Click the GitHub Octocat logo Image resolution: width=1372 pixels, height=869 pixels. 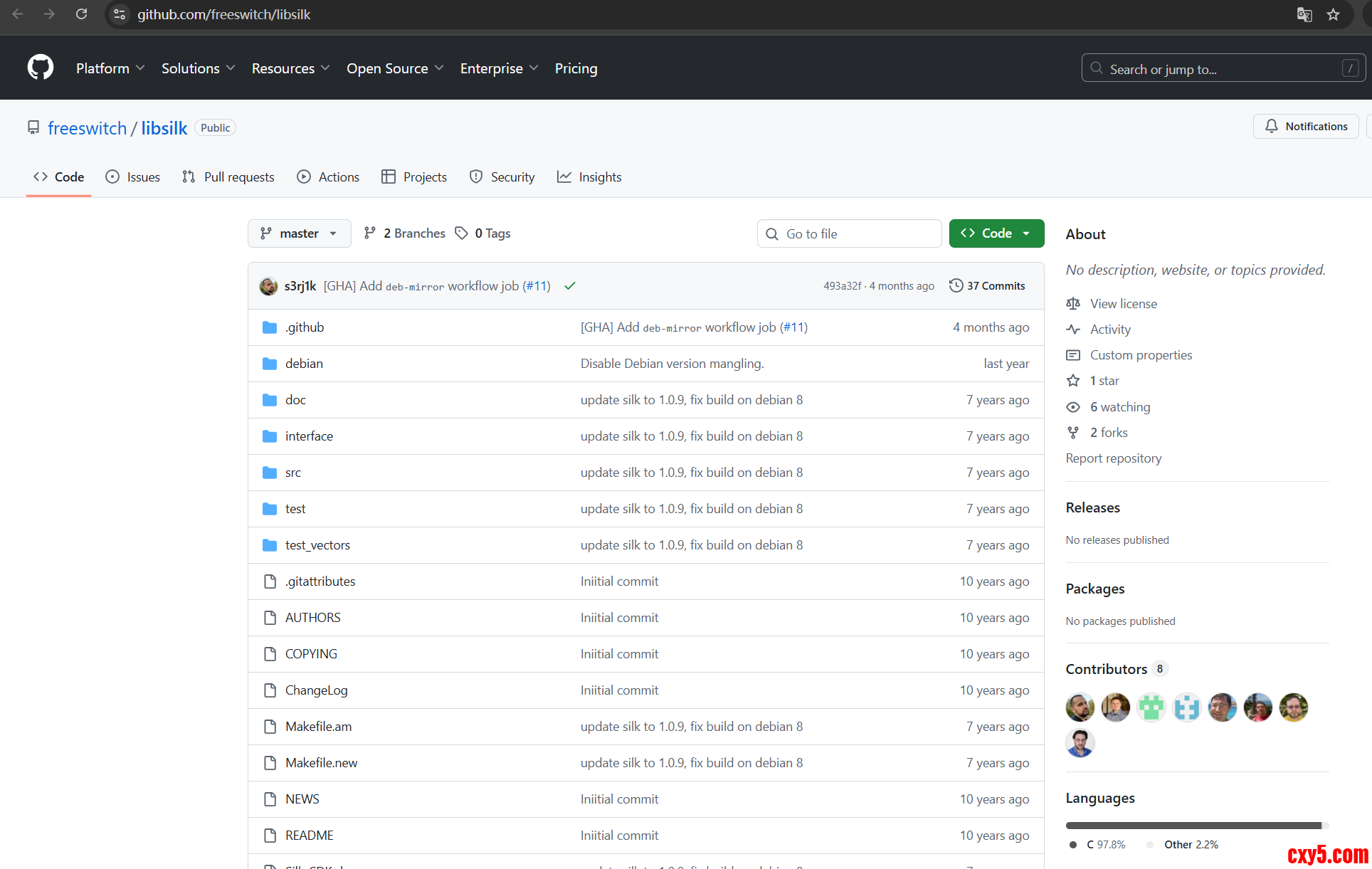pos(41,68)
